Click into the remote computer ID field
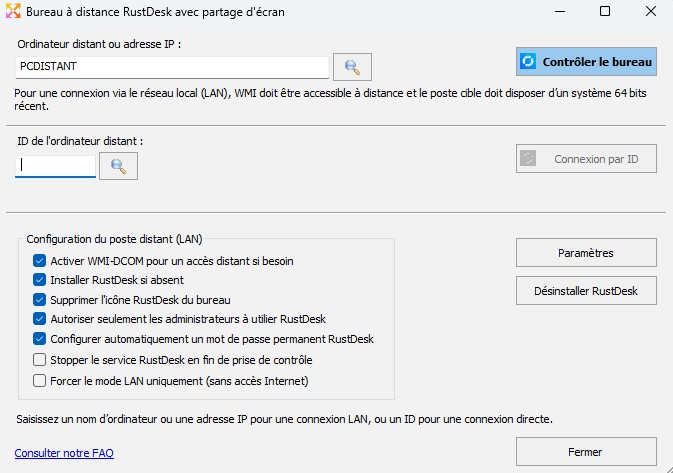673x473 pixels. point(56,166)
